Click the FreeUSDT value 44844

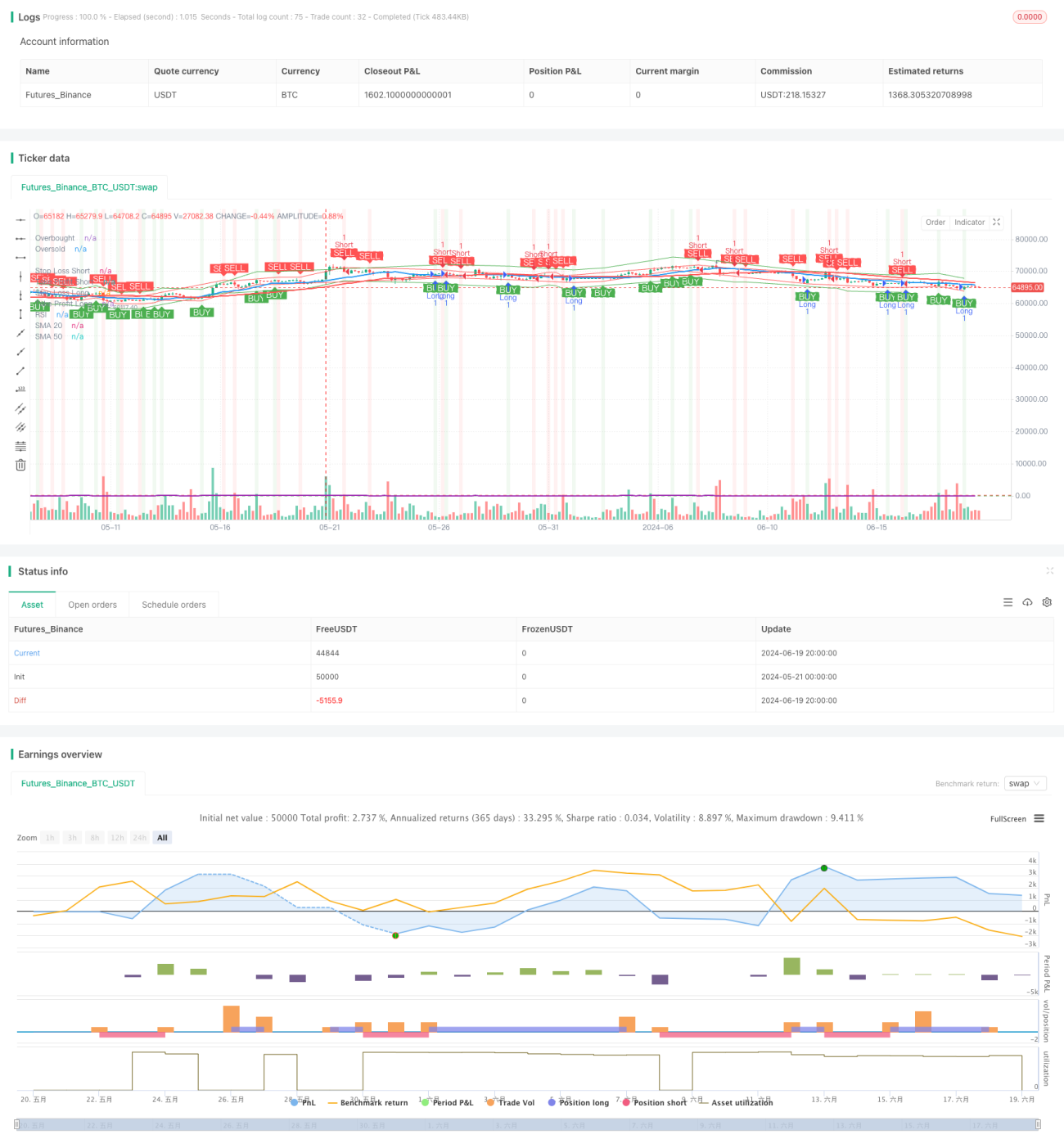pyautogui.click(x=327, y=653)
